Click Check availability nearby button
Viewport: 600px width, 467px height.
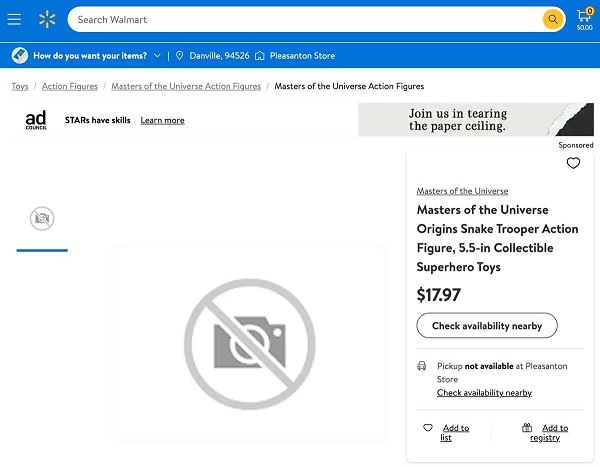(x=487, y=326)
